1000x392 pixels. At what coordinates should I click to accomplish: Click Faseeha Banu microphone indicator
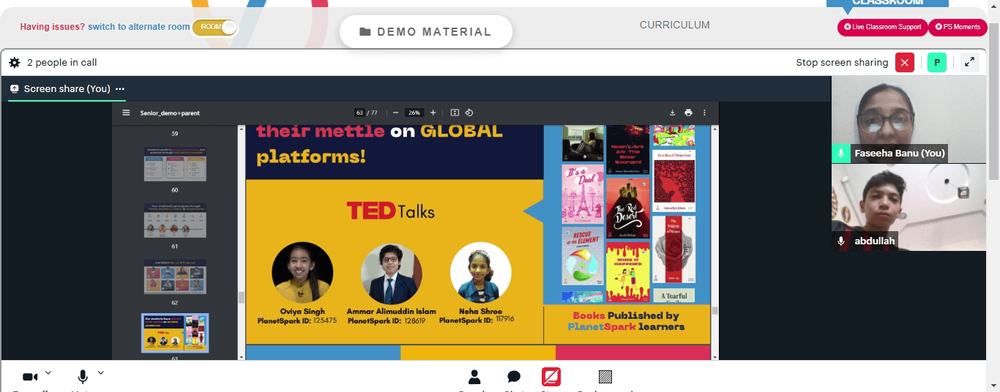pos(841,154)
